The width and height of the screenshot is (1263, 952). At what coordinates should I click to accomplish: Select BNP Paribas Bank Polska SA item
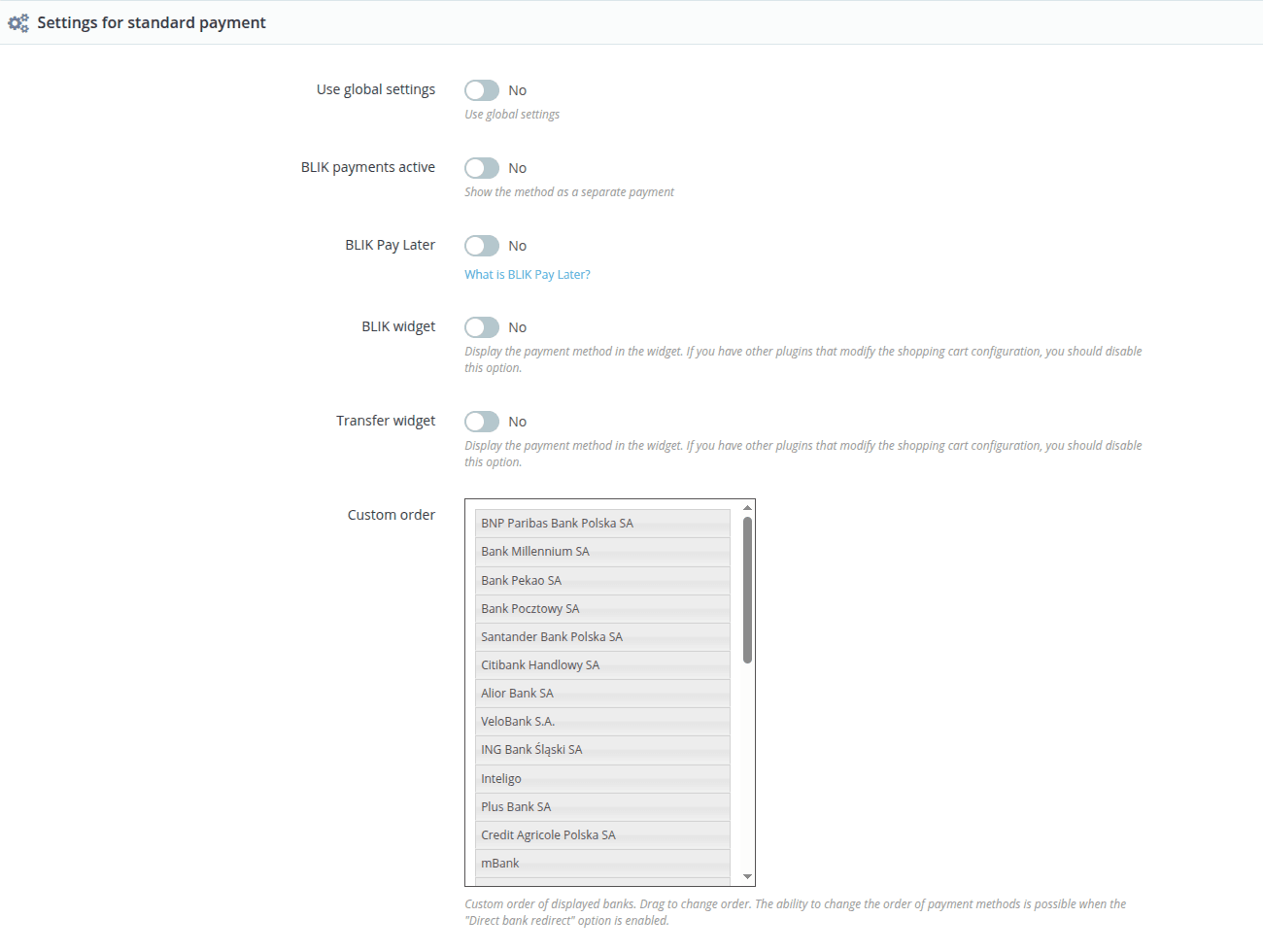pos(602,524)
